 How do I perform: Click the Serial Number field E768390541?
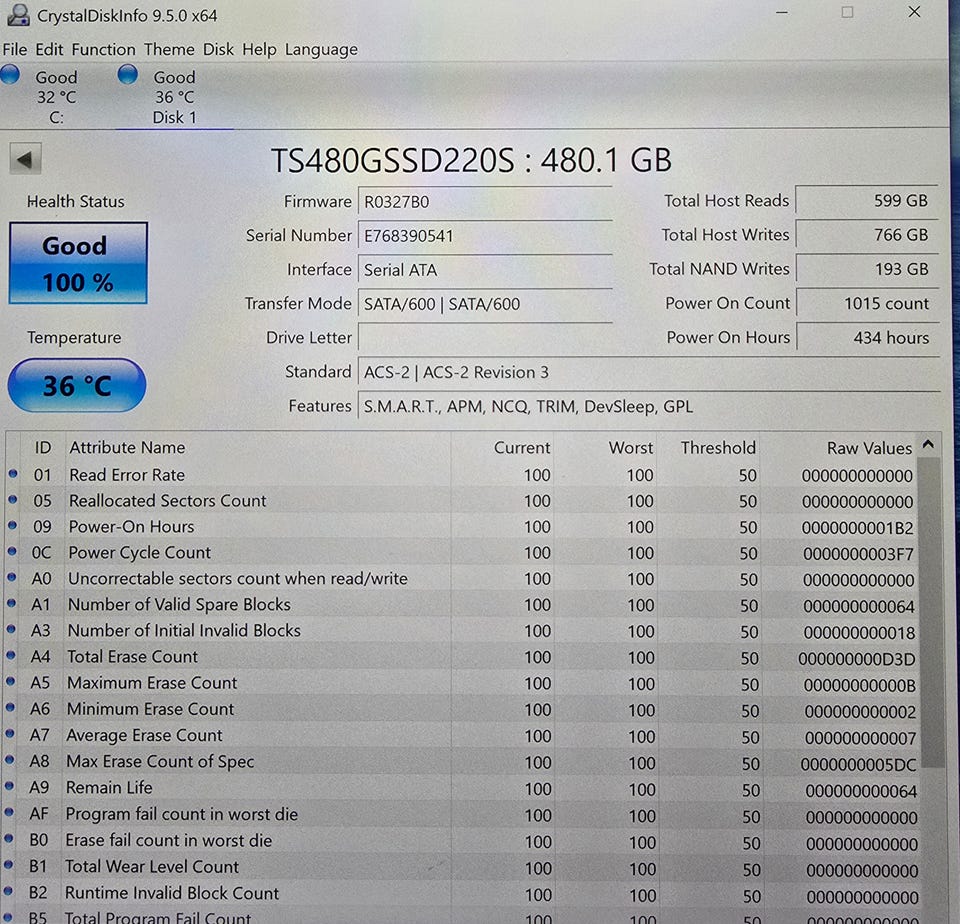[485, 236]
